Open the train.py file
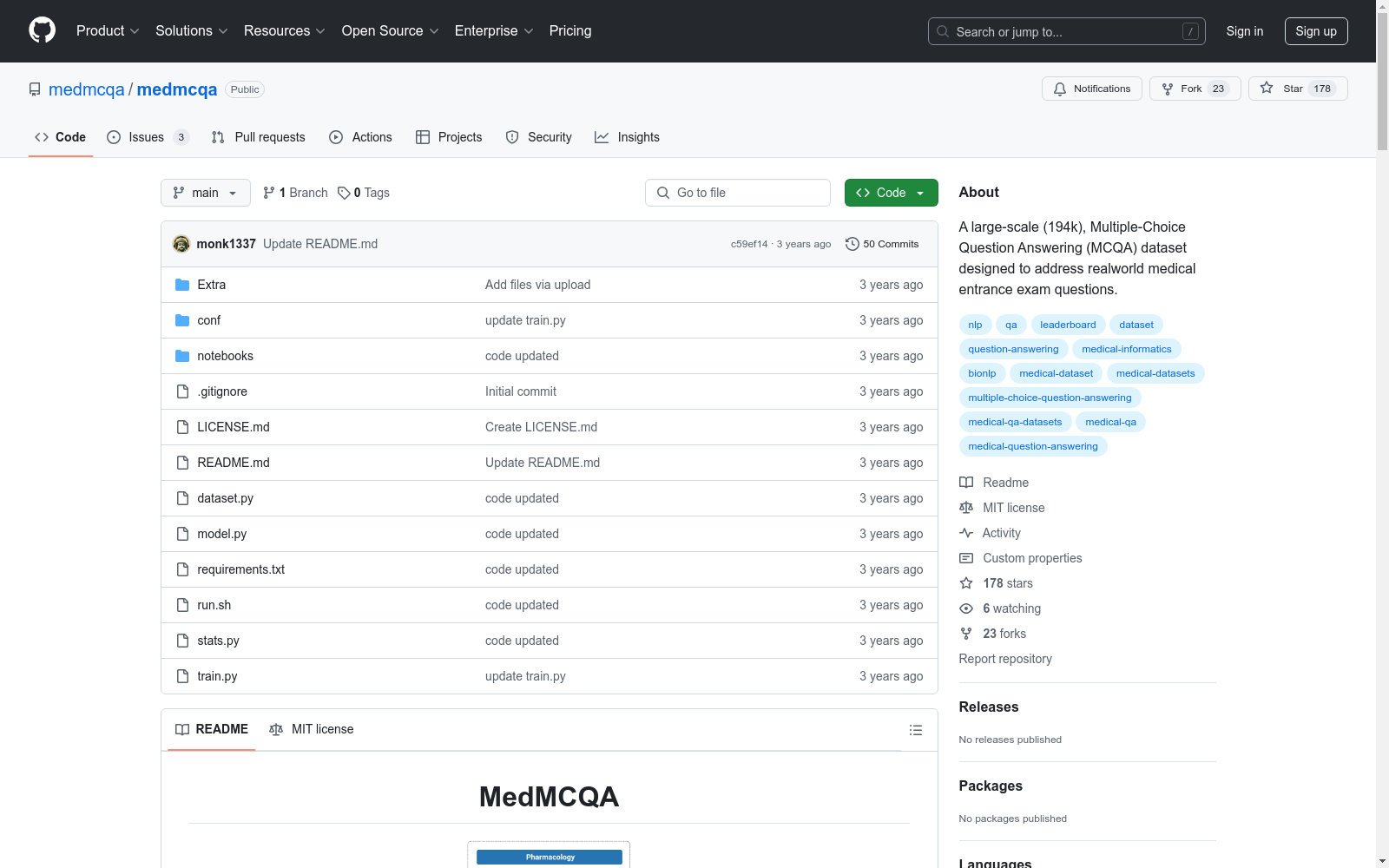This screenshot has height=868, width=1389. click(217, 676)
